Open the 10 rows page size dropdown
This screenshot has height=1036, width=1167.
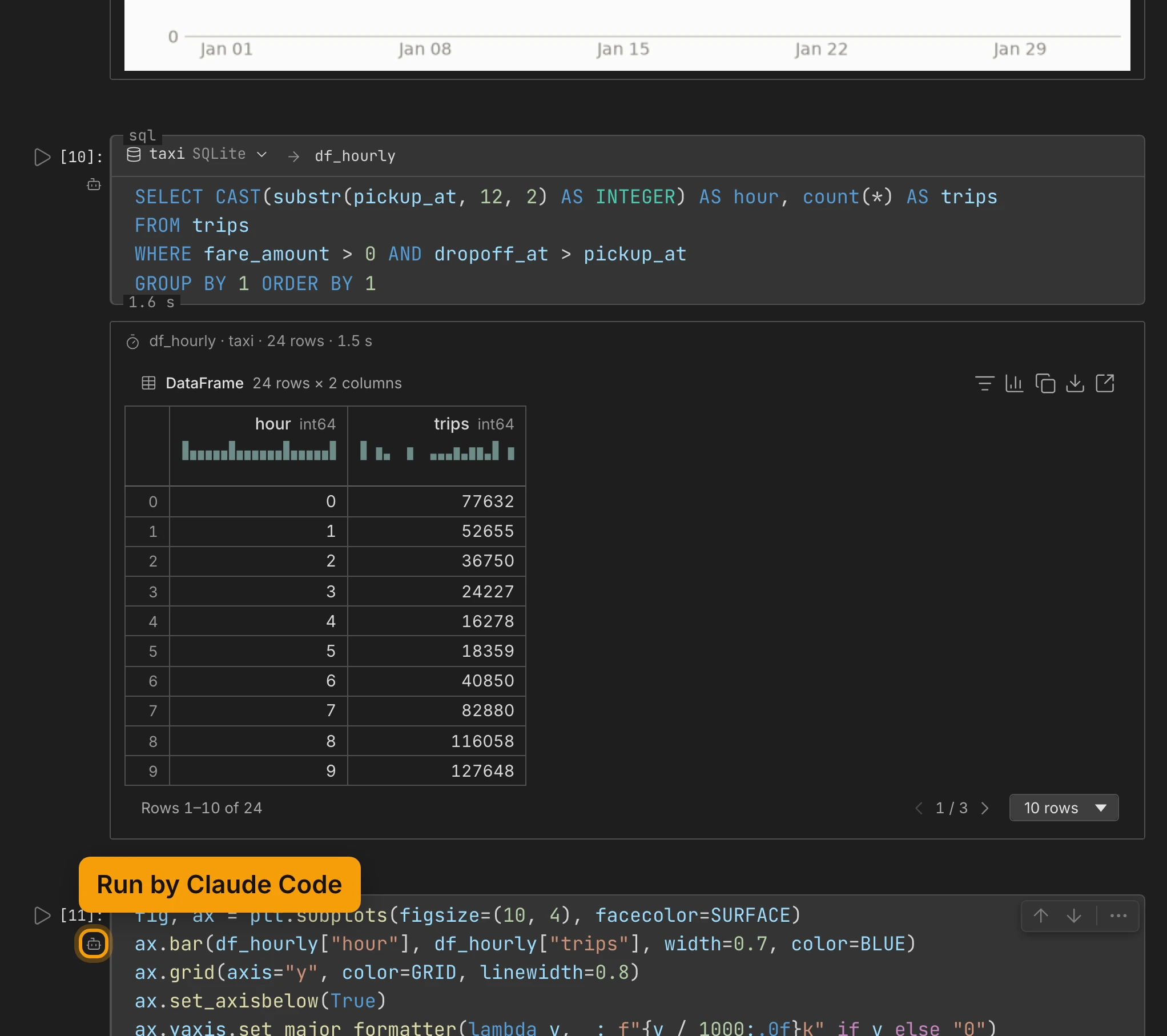pyautogui.click(x=1064, y=808)
